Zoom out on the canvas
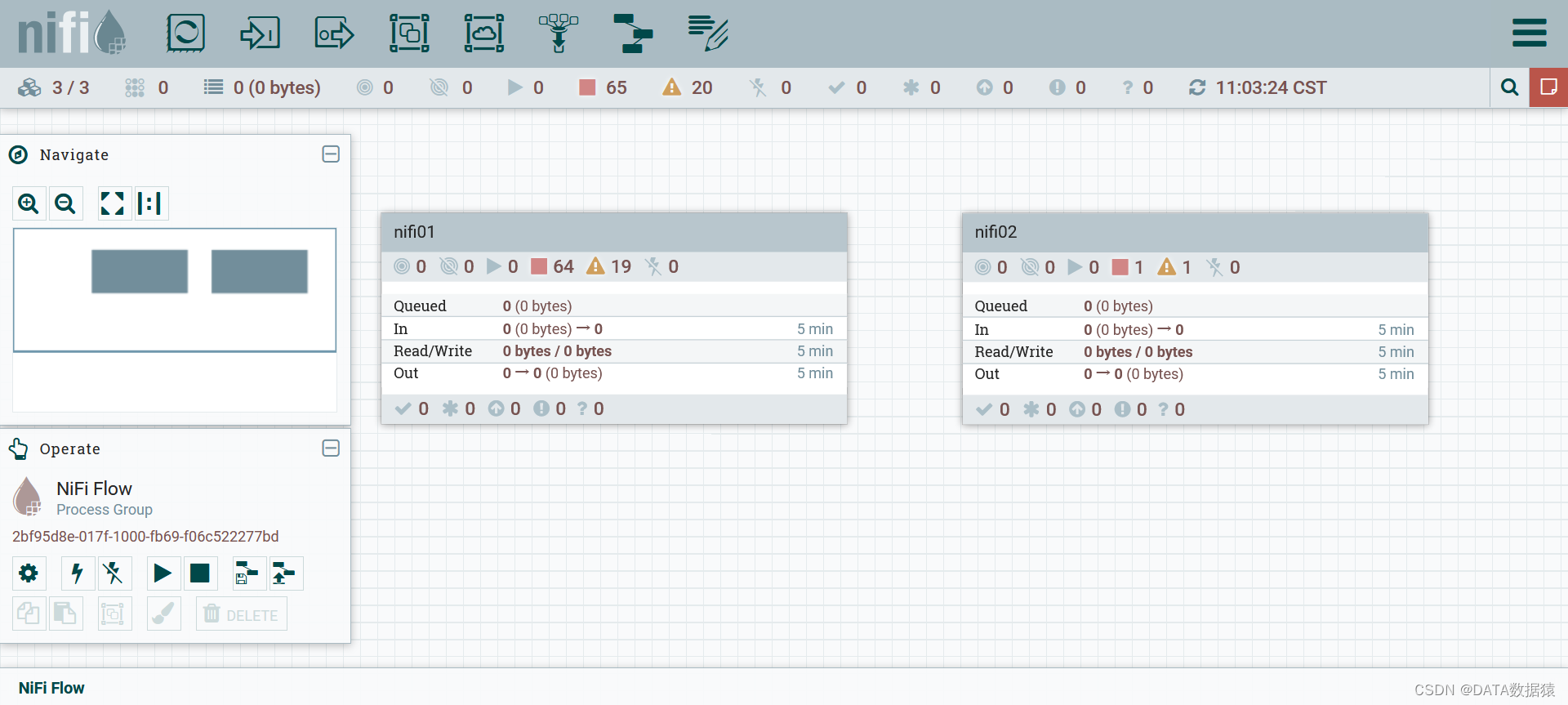 pos(65,203)
